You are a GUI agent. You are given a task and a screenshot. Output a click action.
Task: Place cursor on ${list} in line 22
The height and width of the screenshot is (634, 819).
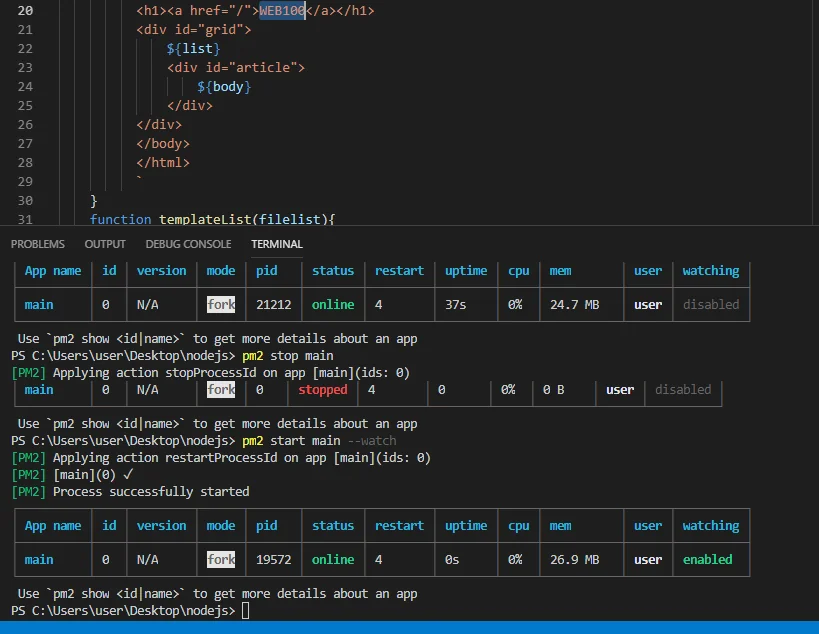click(193, 49)
